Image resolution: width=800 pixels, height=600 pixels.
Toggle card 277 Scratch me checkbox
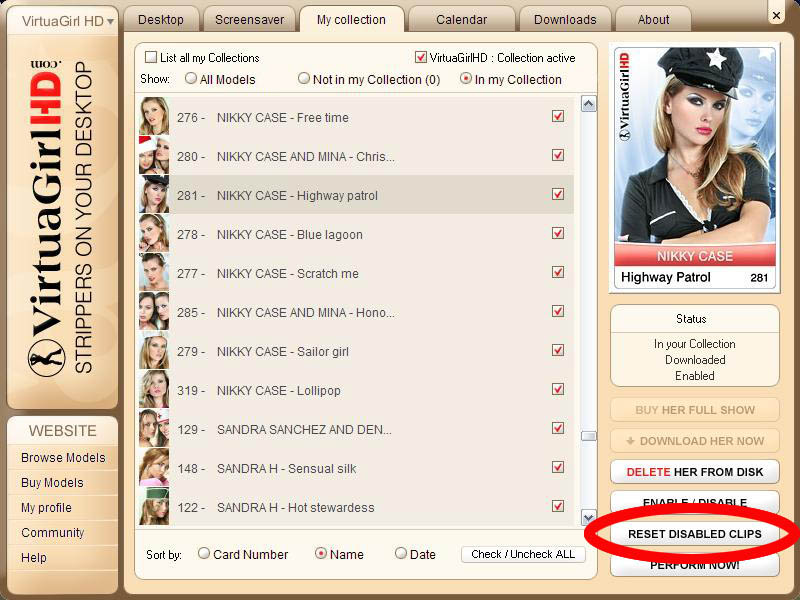tap(558, 272)
